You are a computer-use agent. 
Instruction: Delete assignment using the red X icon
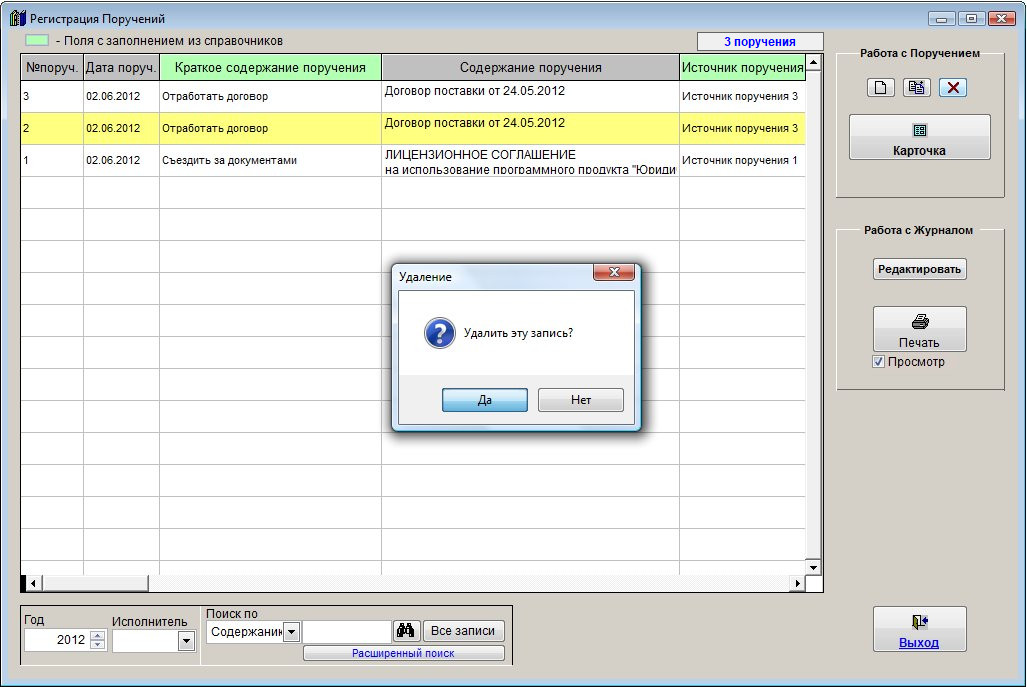pos(953,87)
